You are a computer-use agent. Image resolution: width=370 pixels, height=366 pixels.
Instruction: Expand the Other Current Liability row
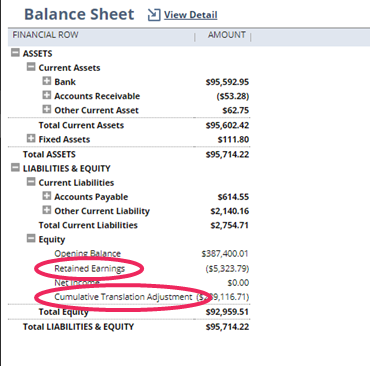(x=47, y=210)
